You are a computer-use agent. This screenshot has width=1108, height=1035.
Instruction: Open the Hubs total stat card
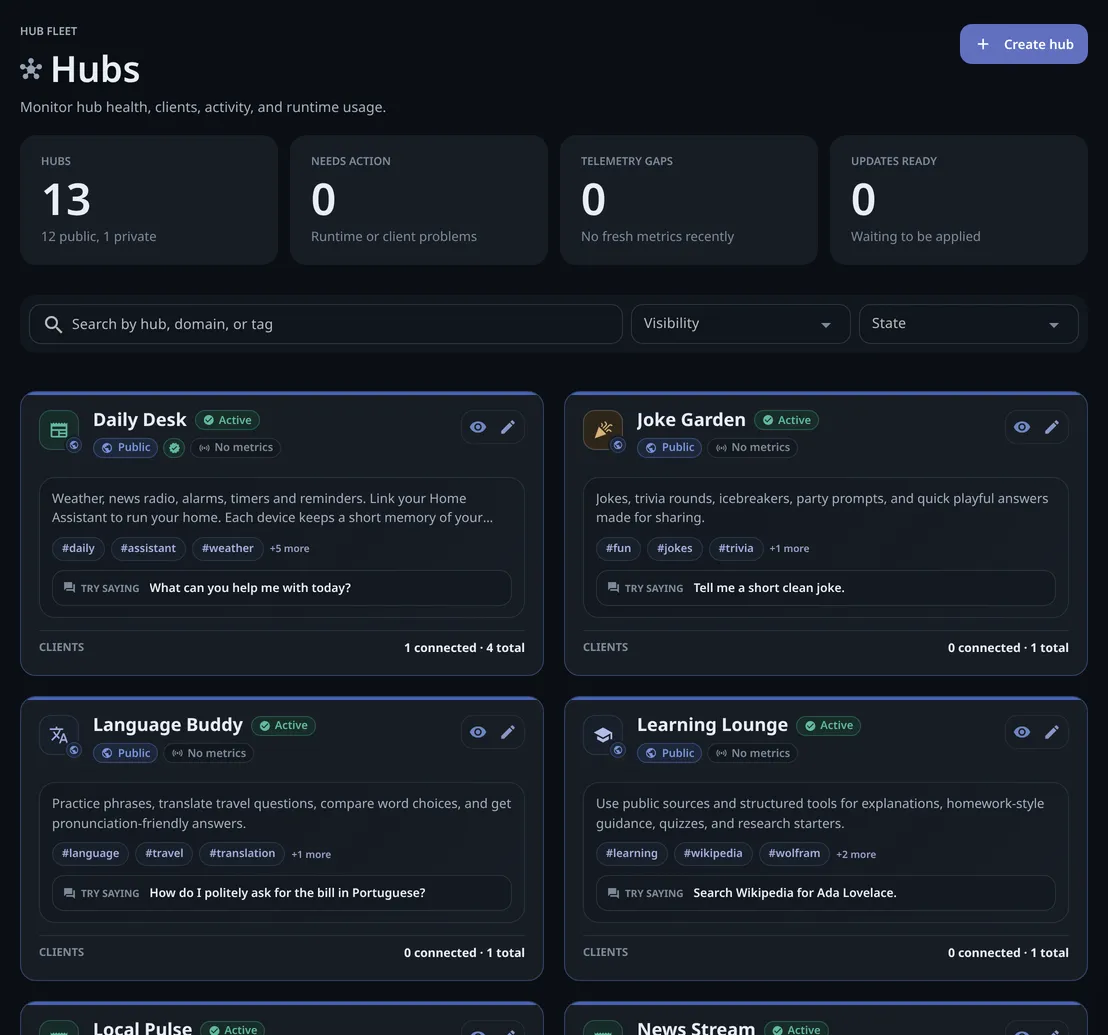(148, 200)
